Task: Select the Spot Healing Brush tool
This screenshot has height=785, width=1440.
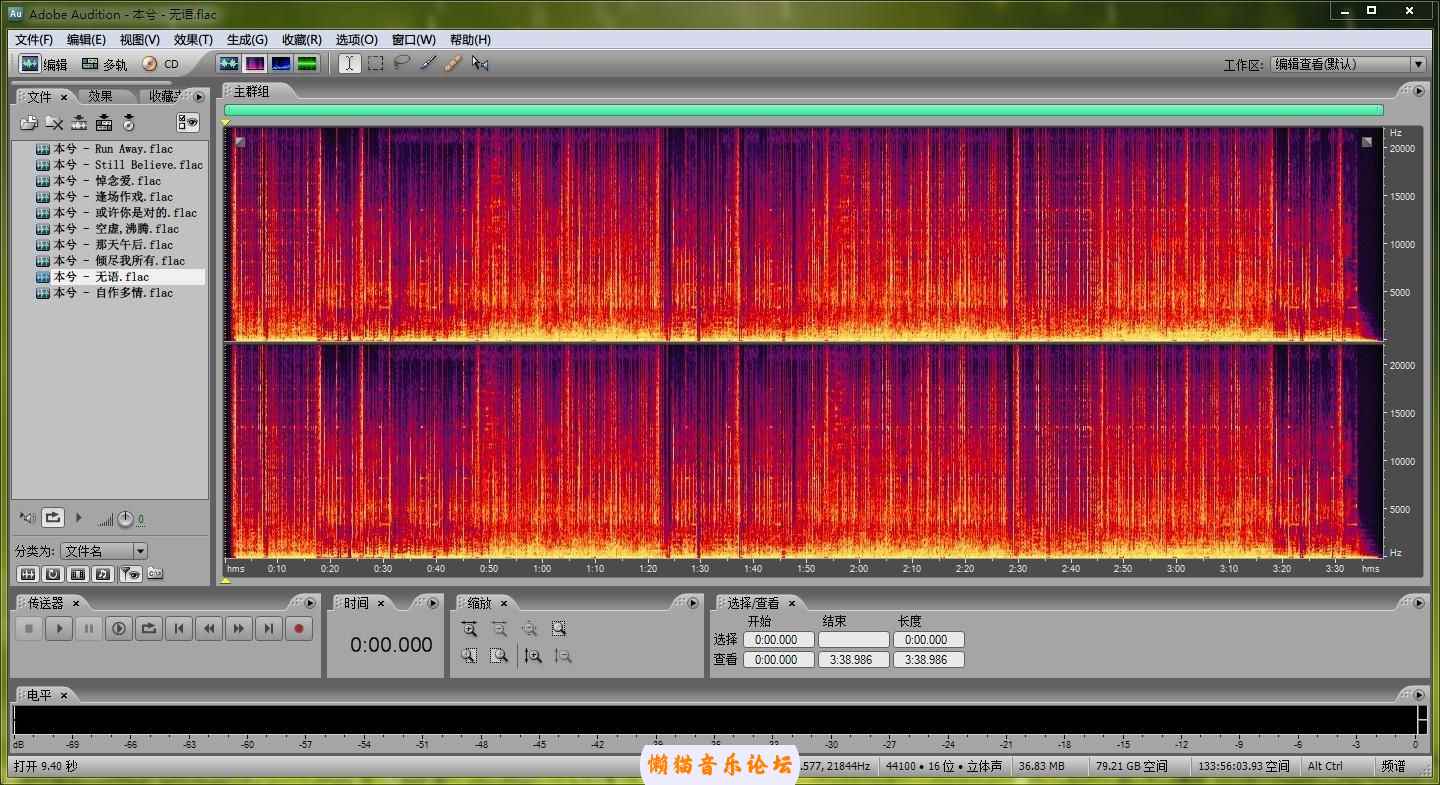Action: point(453,63)
